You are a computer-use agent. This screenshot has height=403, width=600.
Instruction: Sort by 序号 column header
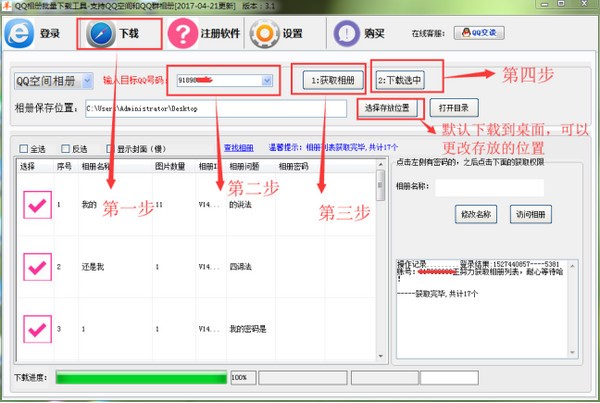tap(64, 166)
